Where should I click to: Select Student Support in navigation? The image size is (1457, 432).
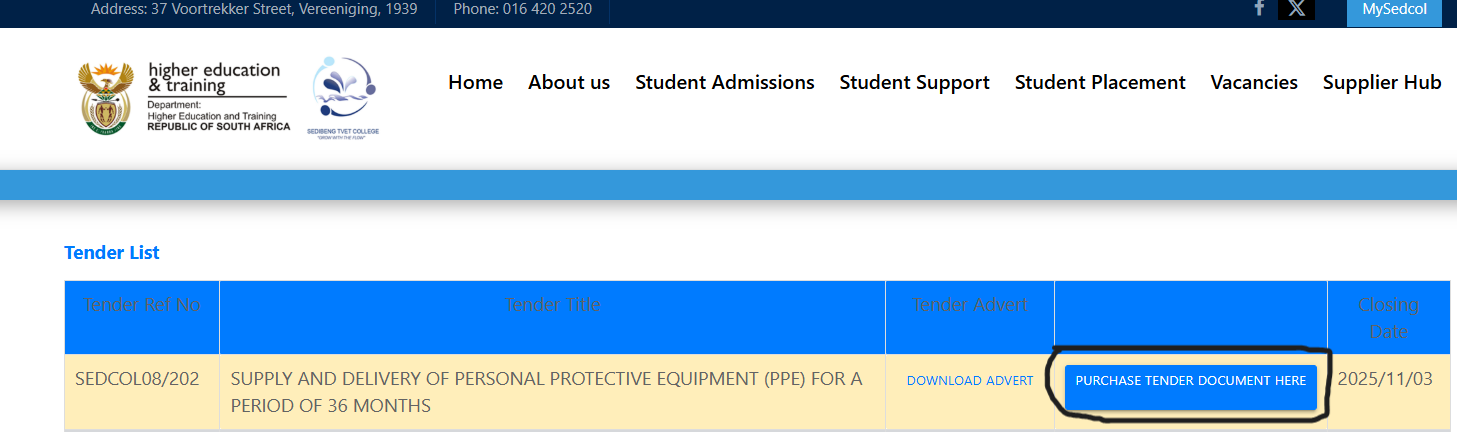coord(914,83)
